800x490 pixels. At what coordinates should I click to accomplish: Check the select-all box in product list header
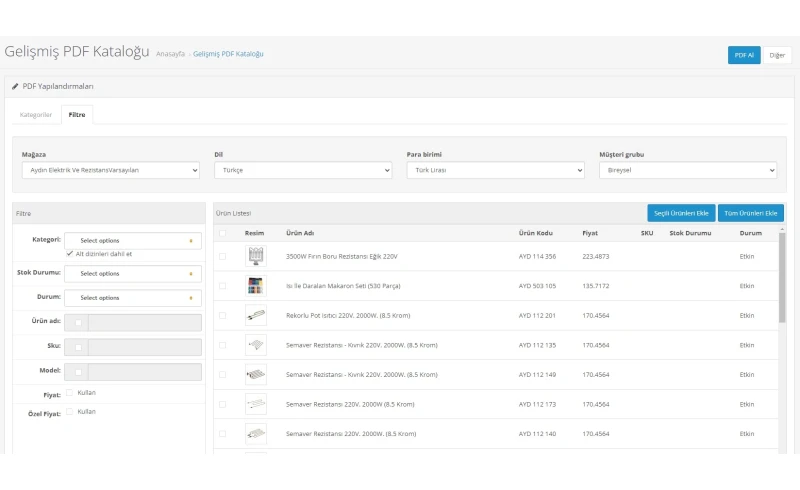click(x=222, y=233)
